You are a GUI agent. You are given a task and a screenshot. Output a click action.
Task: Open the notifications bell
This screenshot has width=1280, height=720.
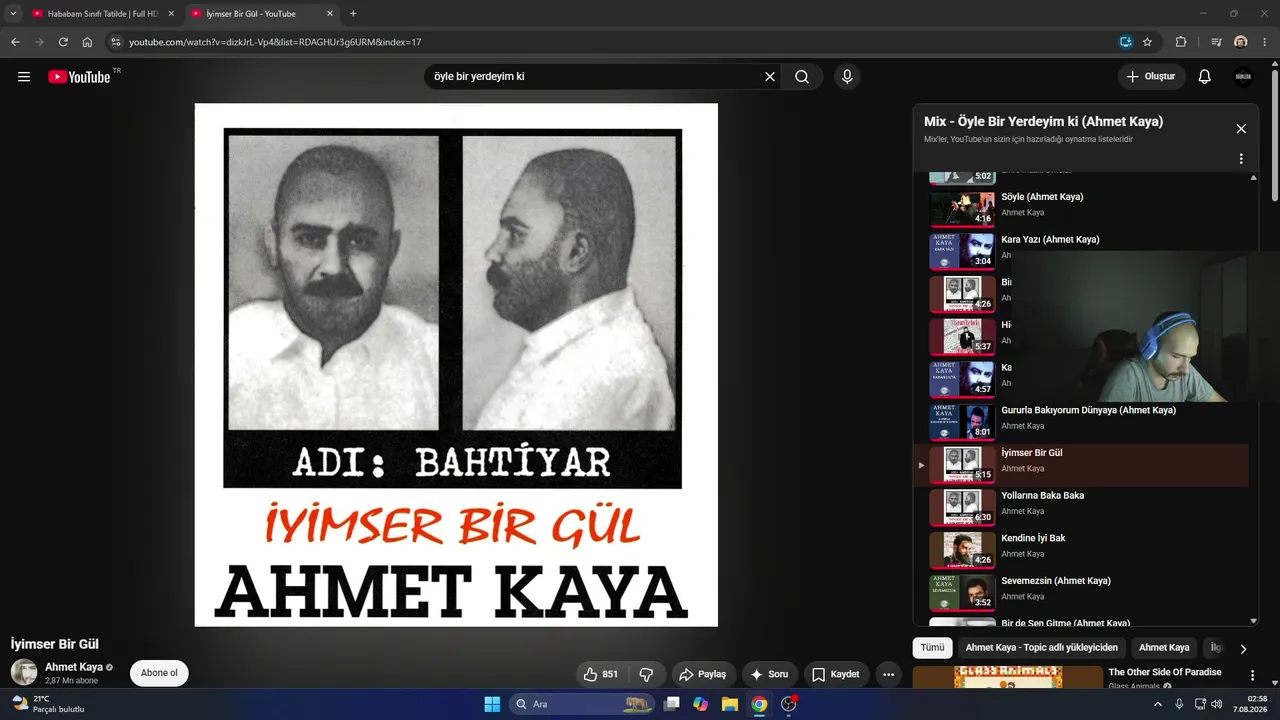click(1205, 77)
